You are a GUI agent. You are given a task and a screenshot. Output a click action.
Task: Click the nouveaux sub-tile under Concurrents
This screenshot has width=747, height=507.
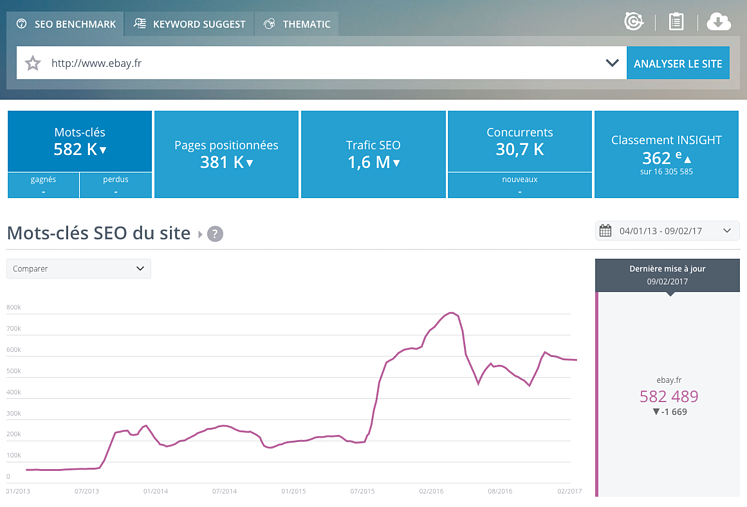tap(520, 185)
